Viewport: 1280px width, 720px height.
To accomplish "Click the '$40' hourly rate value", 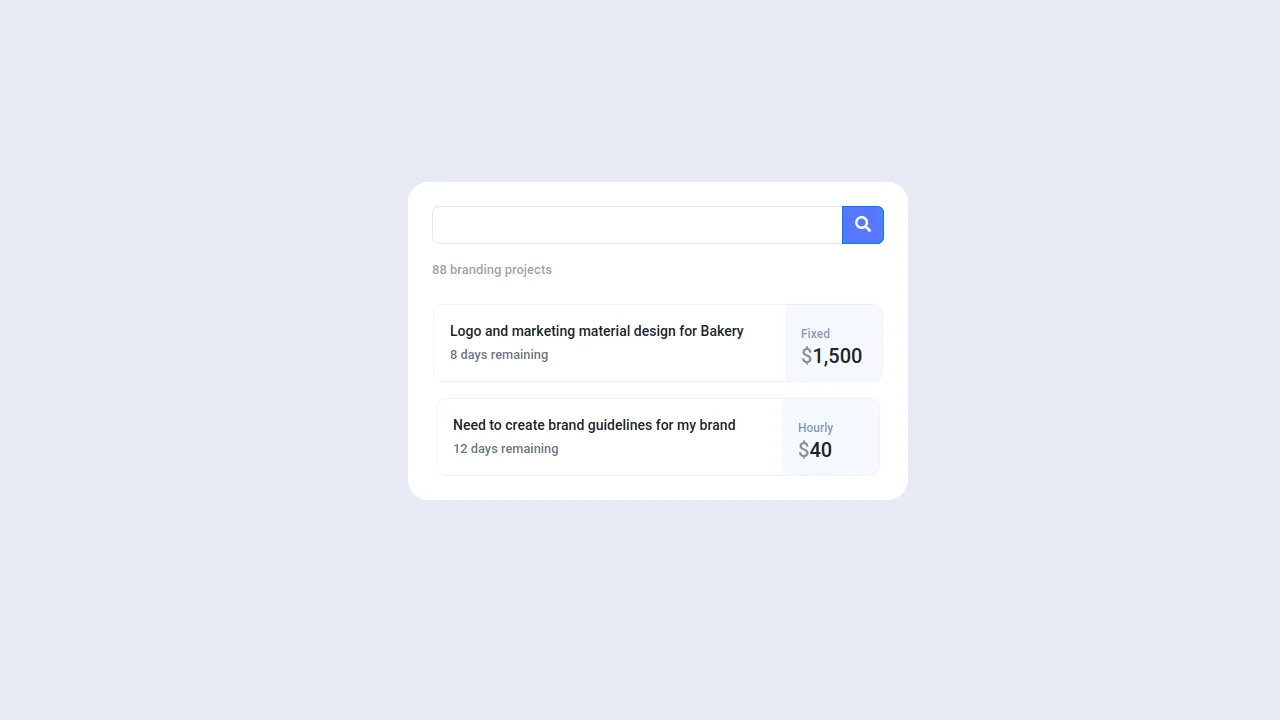I will coord(815,450).
